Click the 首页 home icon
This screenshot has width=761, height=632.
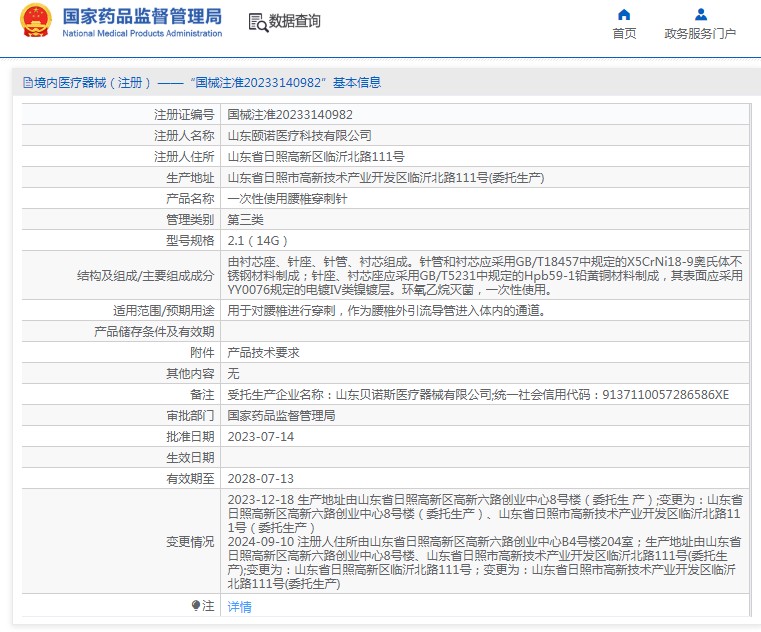624,15
